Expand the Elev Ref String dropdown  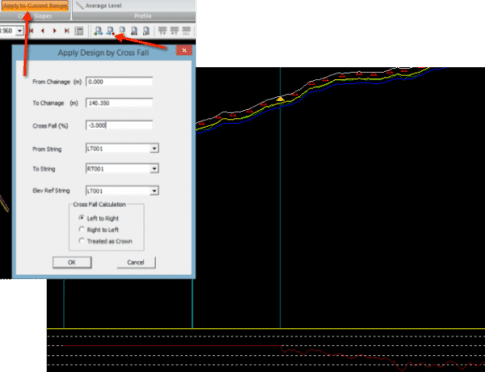(154, 191)
